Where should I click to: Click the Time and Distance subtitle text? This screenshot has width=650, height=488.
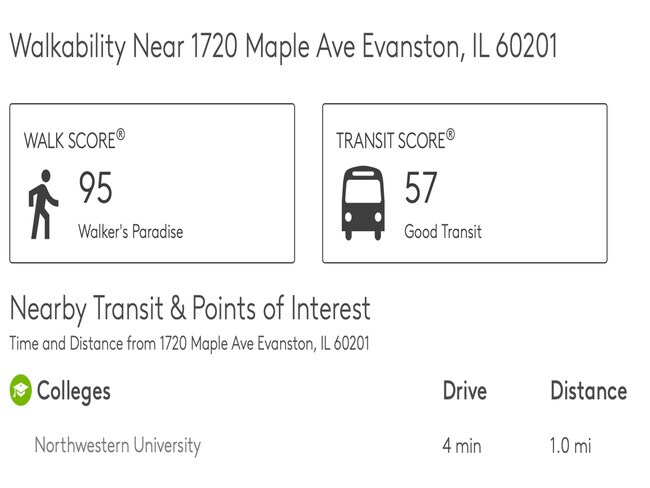point(189,344)
